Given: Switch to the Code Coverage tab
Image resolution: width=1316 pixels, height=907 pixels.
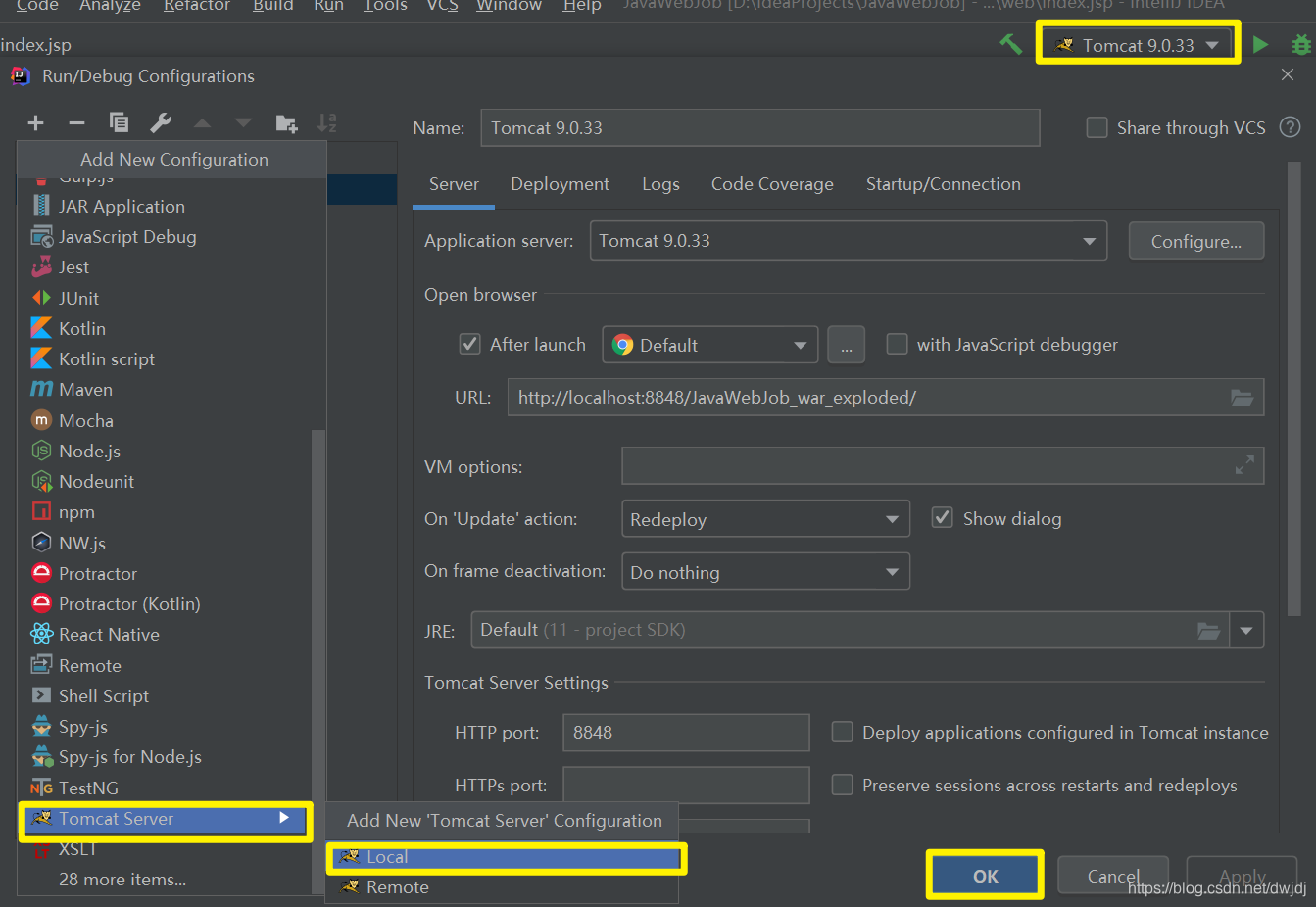Looking at the screenshot, I should click(772, 184).
